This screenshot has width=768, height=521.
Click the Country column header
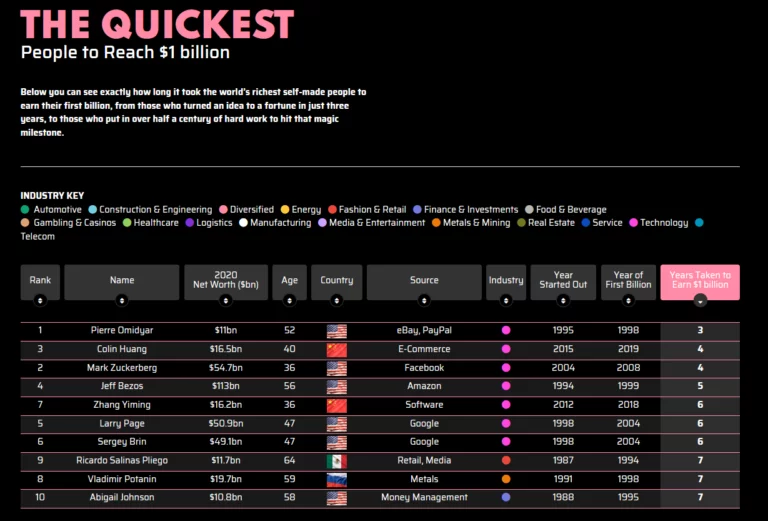click(x=336, y=281)
